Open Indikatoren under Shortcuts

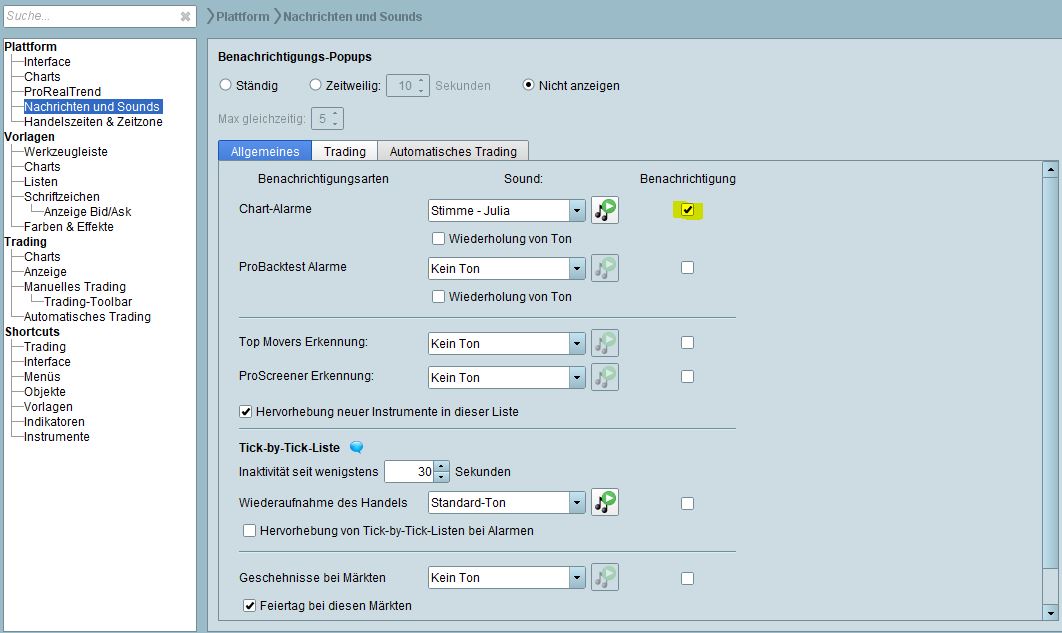[x=54, y=421]
